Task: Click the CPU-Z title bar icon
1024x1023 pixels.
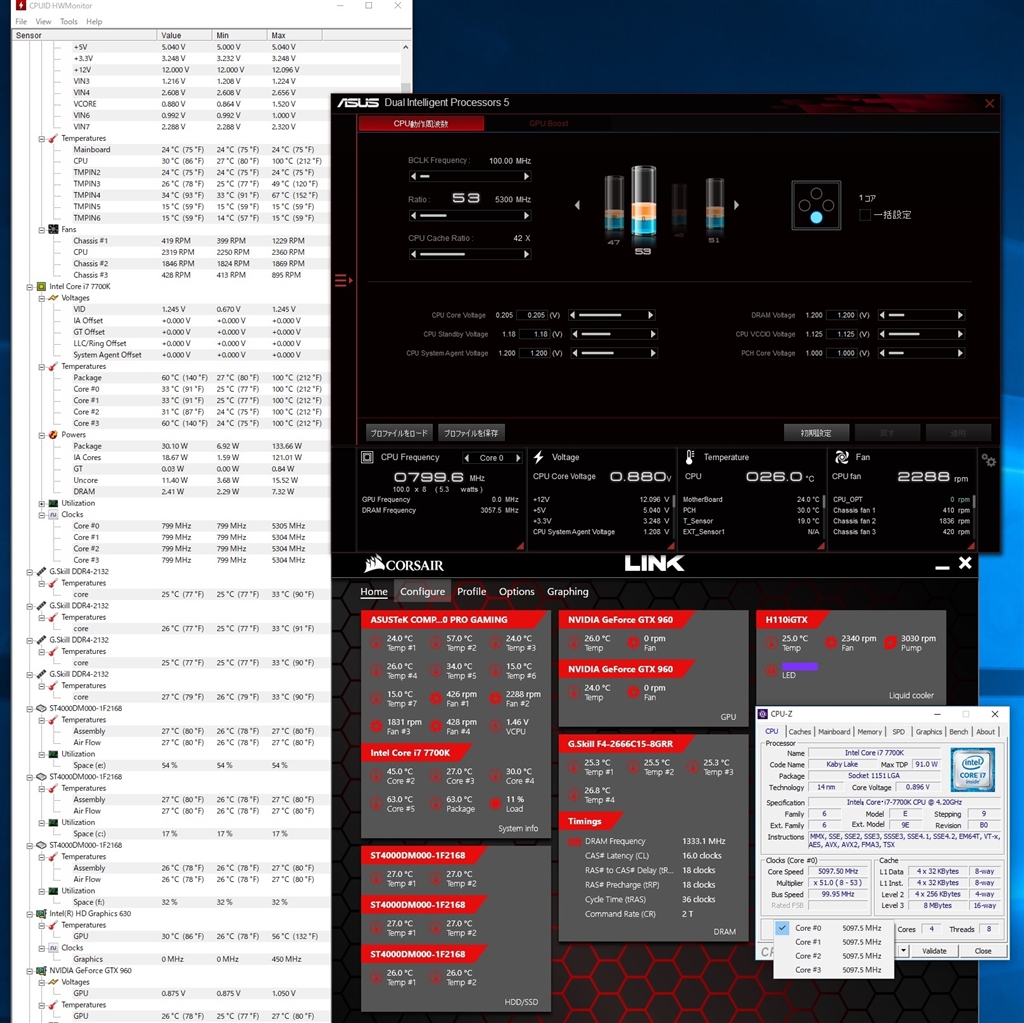Action: click(762, 714)
